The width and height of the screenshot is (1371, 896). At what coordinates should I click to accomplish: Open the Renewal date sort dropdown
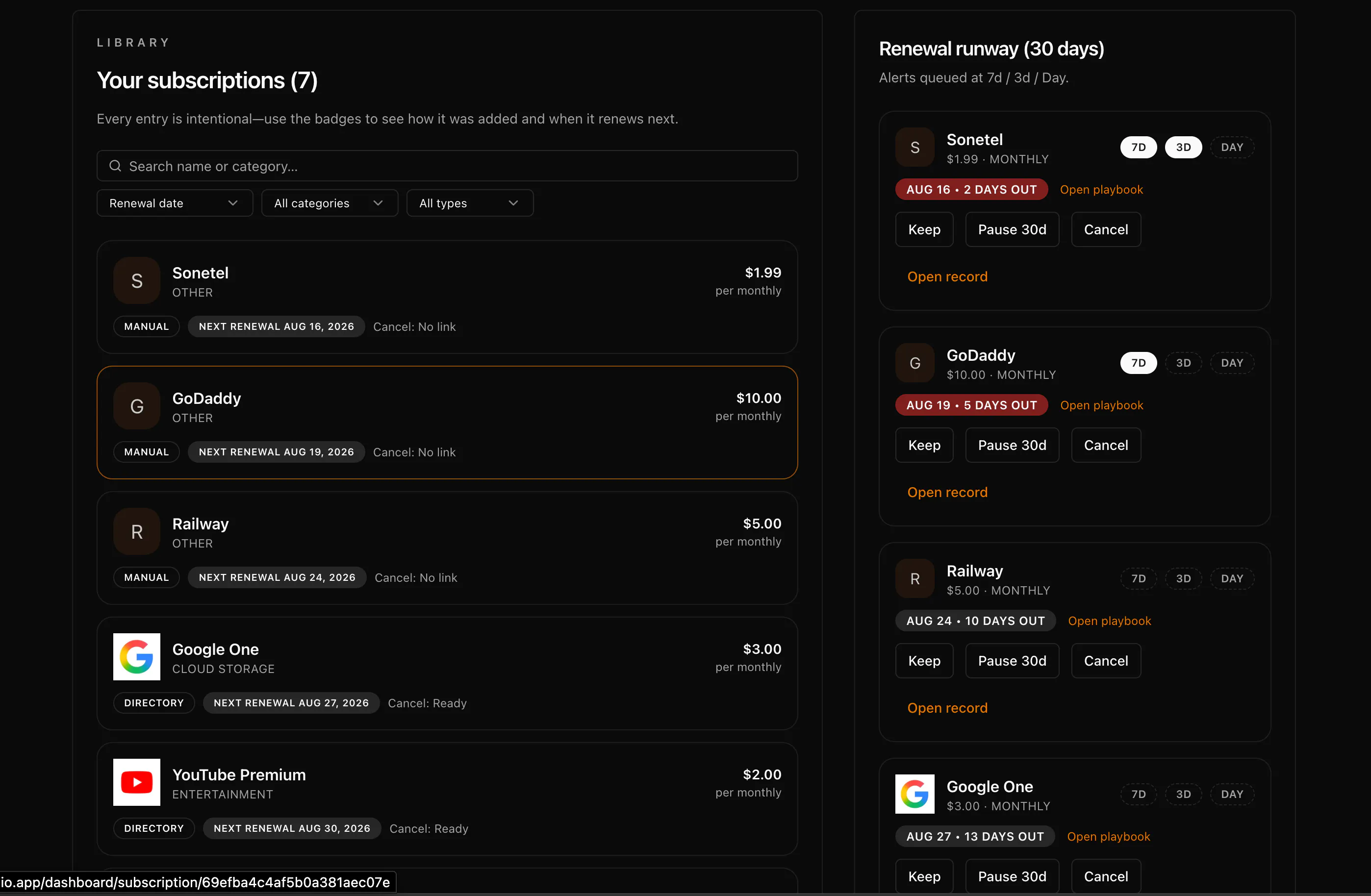coord(175,203)
